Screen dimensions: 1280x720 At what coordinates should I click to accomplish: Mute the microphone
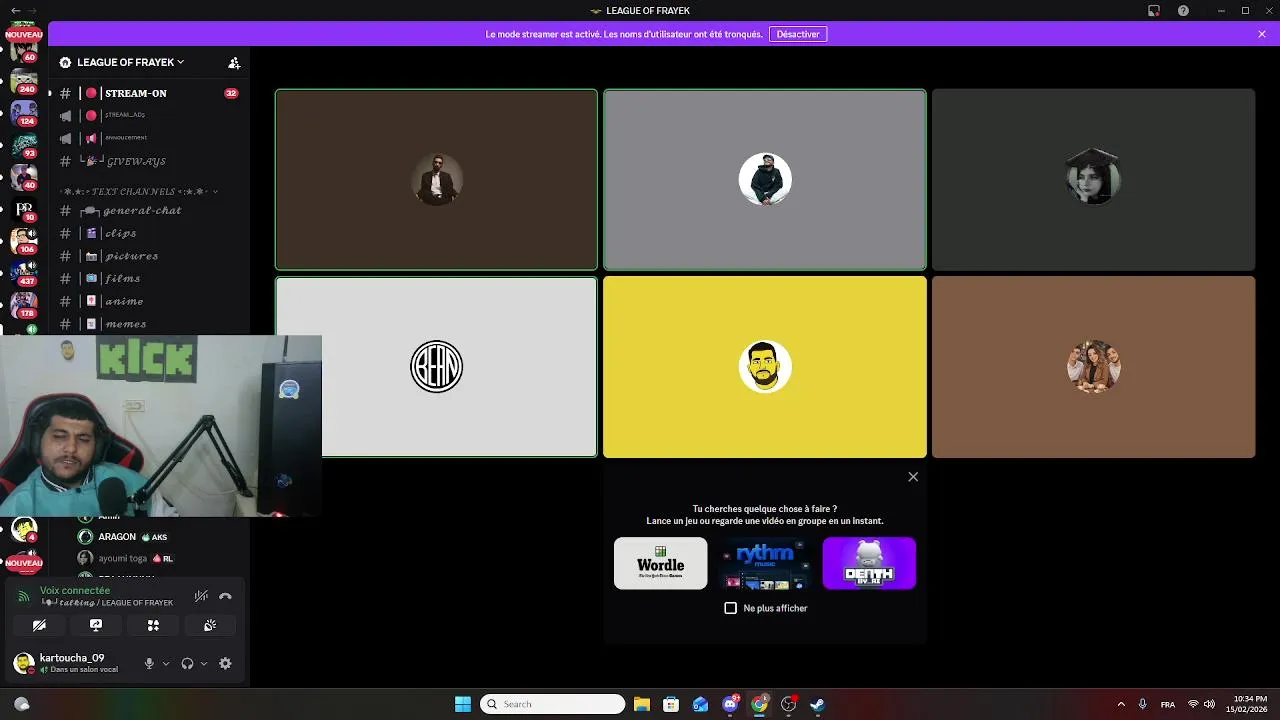click(149, 663)
